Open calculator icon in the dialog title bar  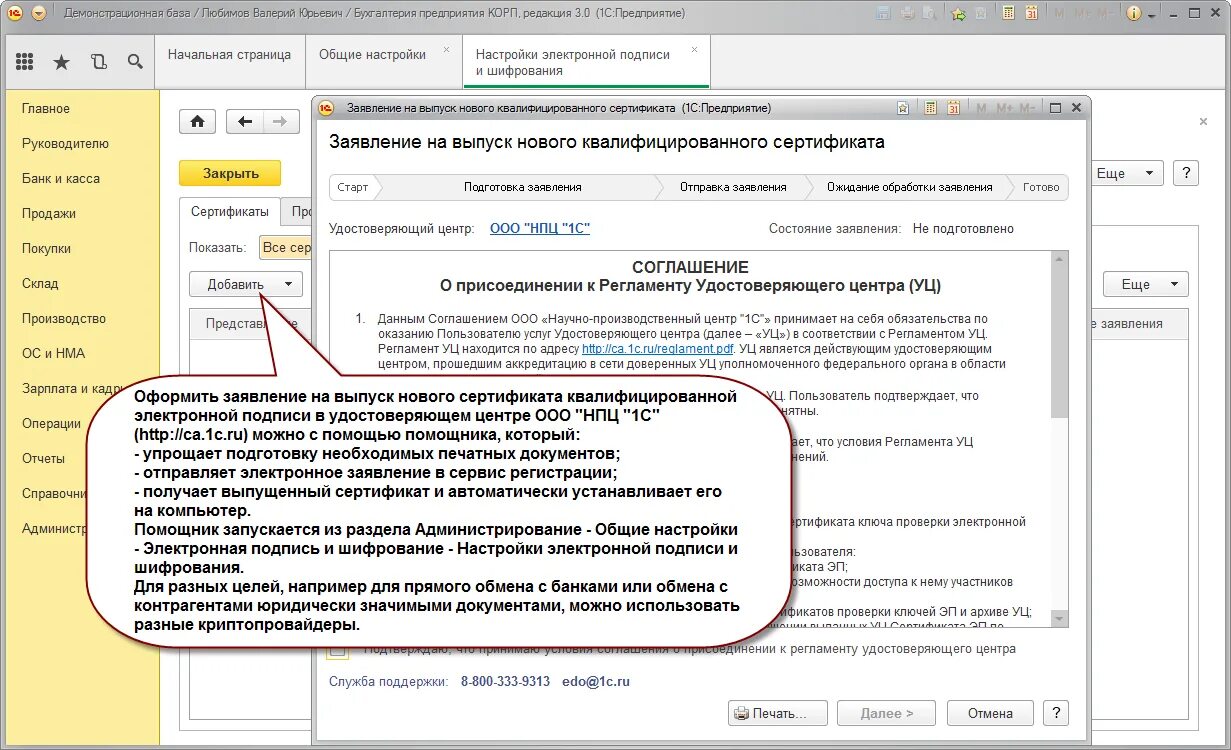[x=930, y=107]
